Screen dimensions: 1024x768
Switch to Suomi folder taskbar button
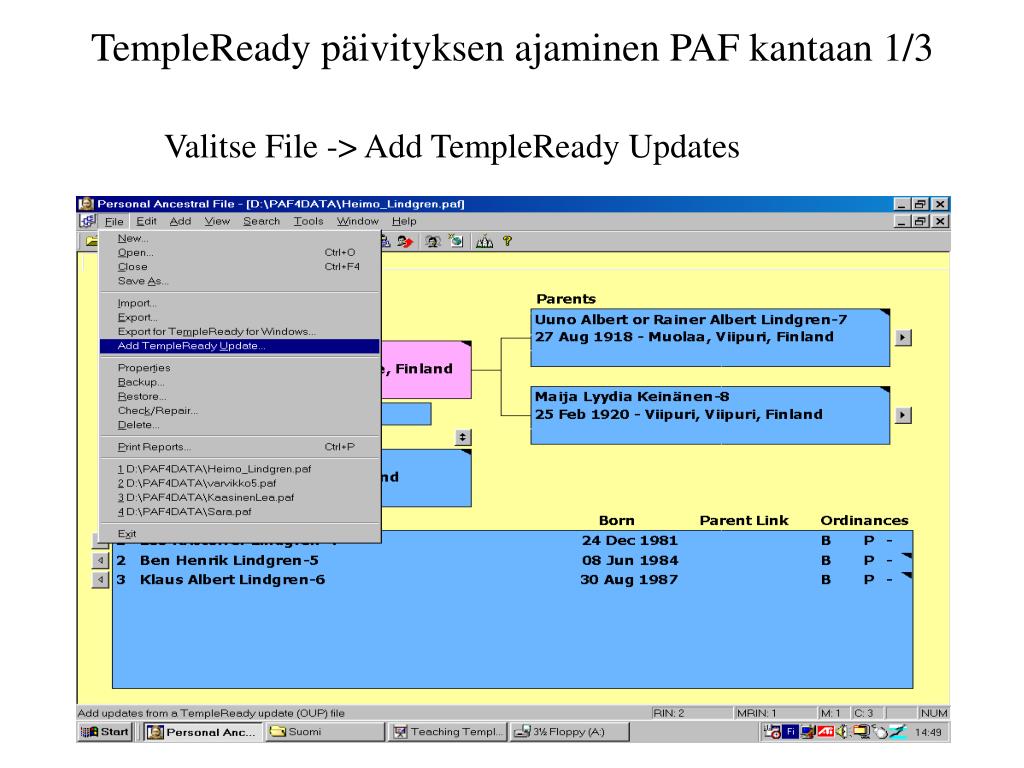pos(325,731)
